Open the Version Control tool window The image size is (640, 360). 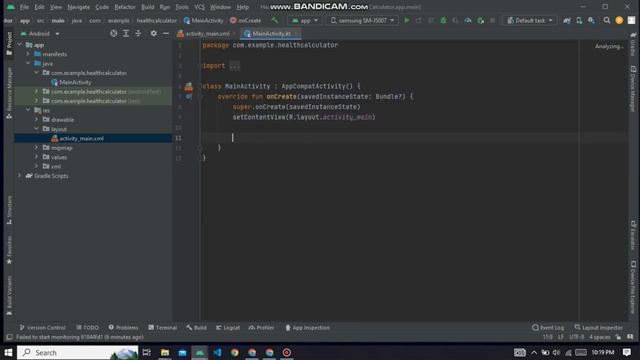42,328
